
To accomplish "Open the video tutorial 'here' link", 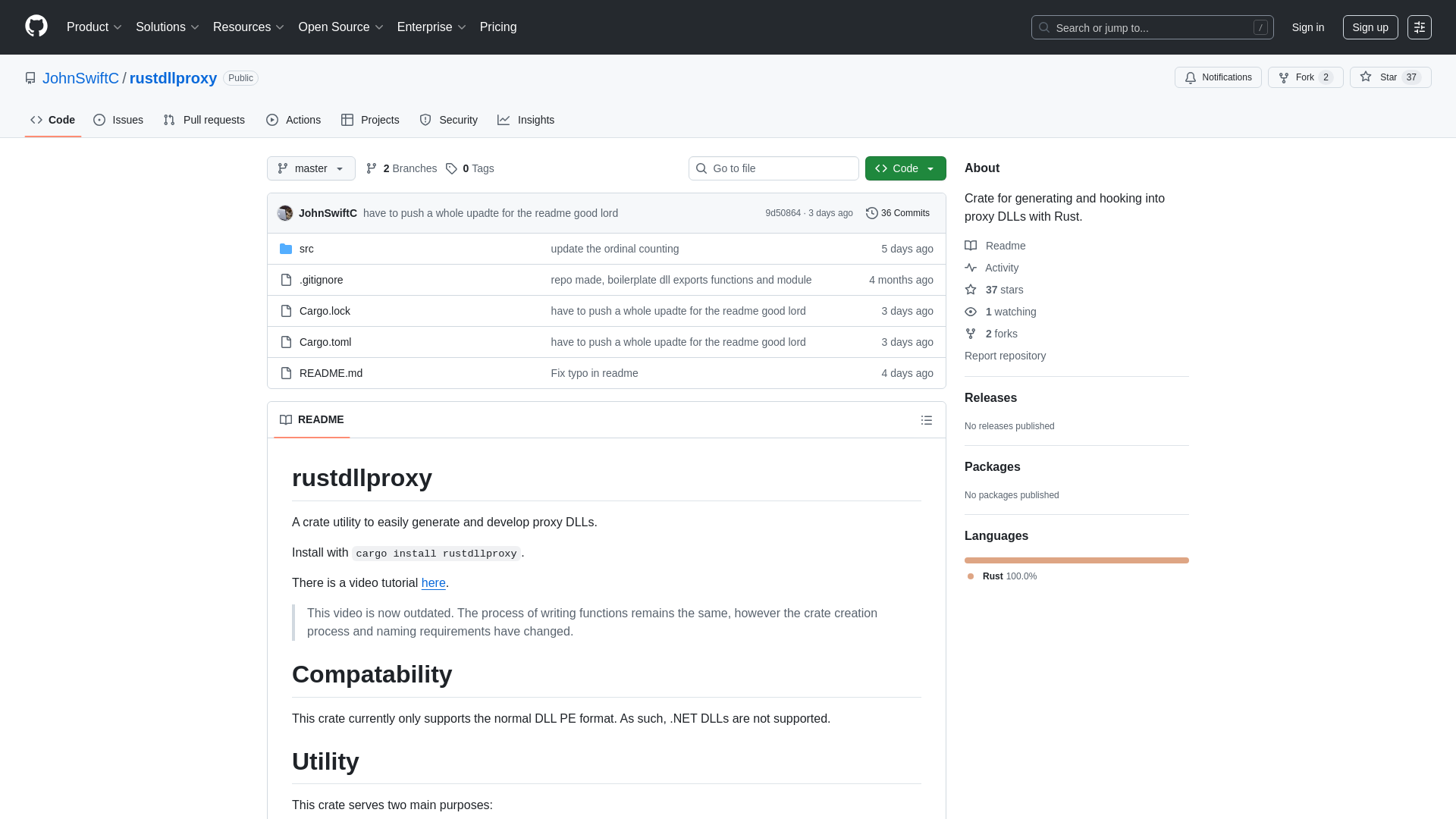I will click(434, 583).
